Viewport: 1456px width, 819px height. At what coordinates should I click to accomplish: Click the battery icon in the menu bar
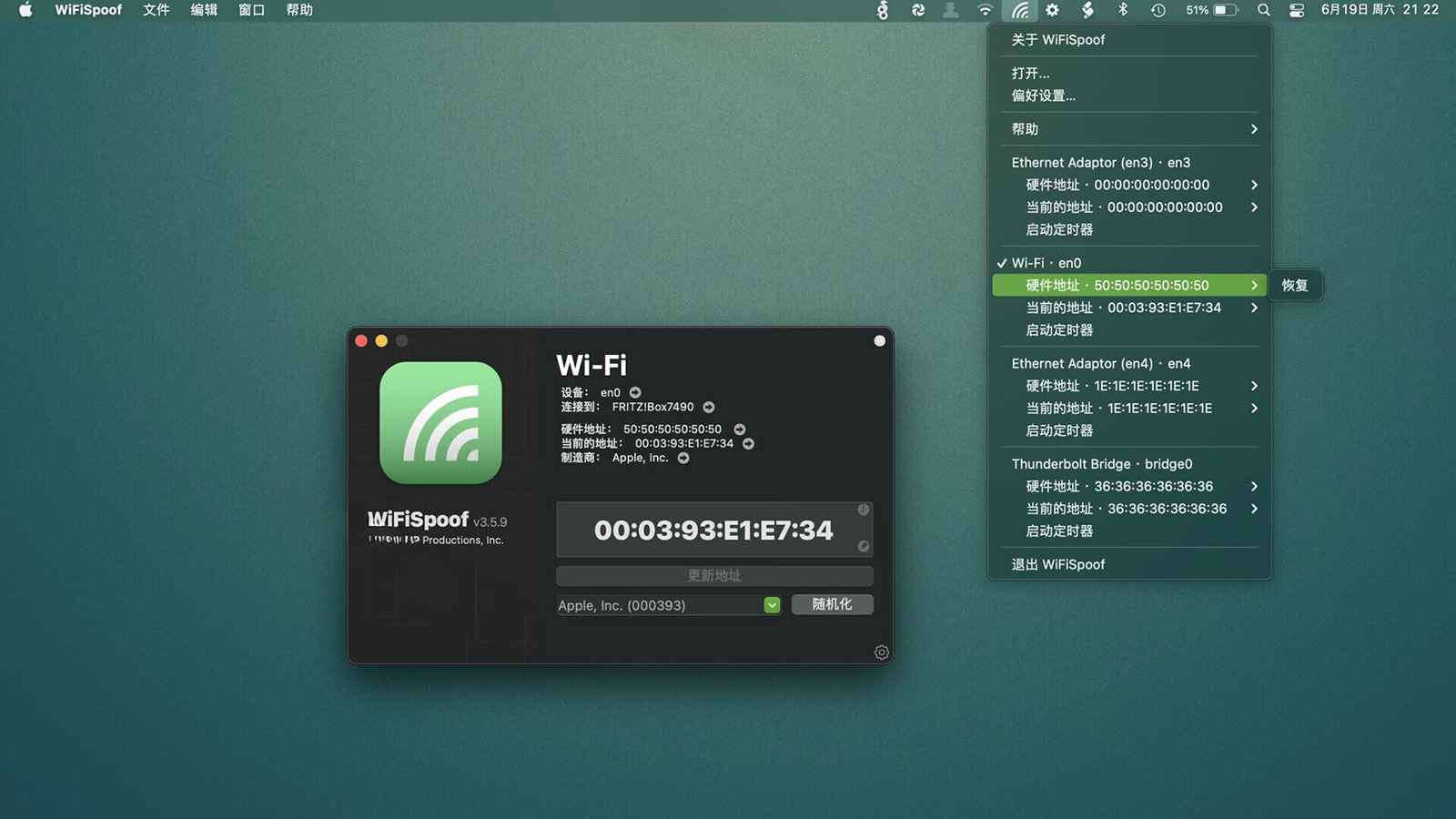[1226, 10]
